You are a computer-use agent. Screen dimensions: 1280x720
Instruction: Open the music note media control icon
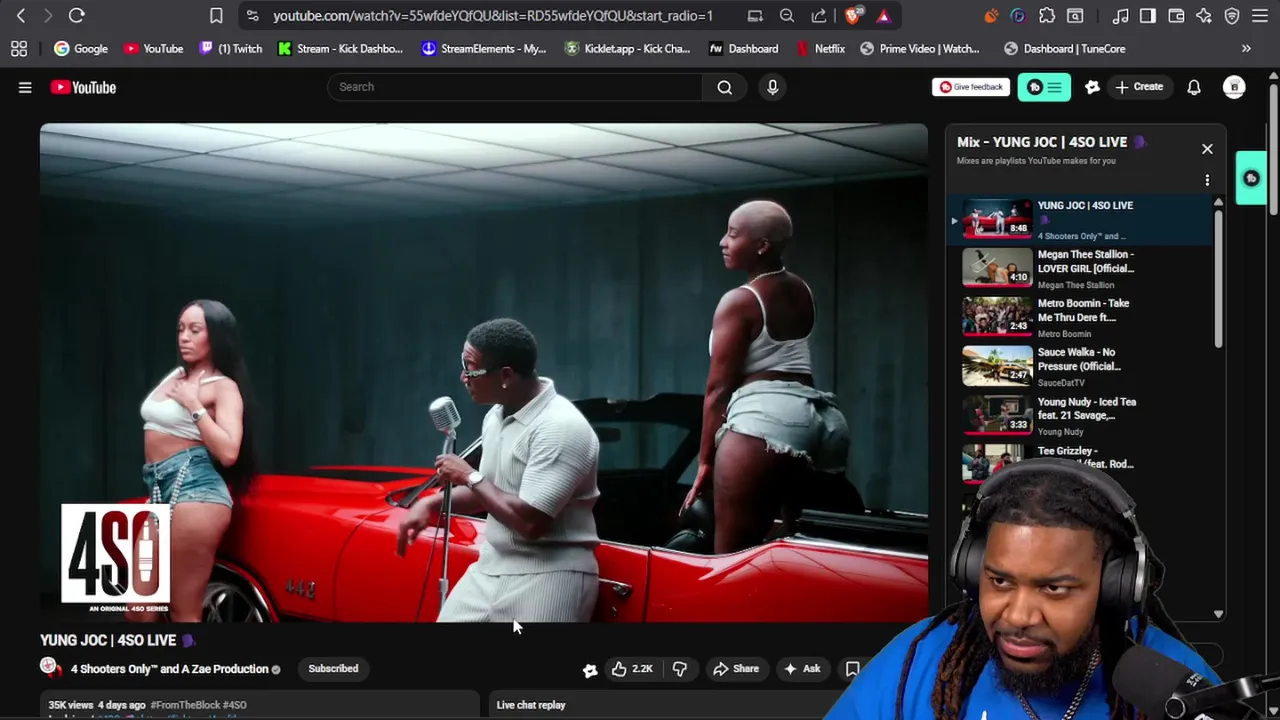coord(1120,16)
